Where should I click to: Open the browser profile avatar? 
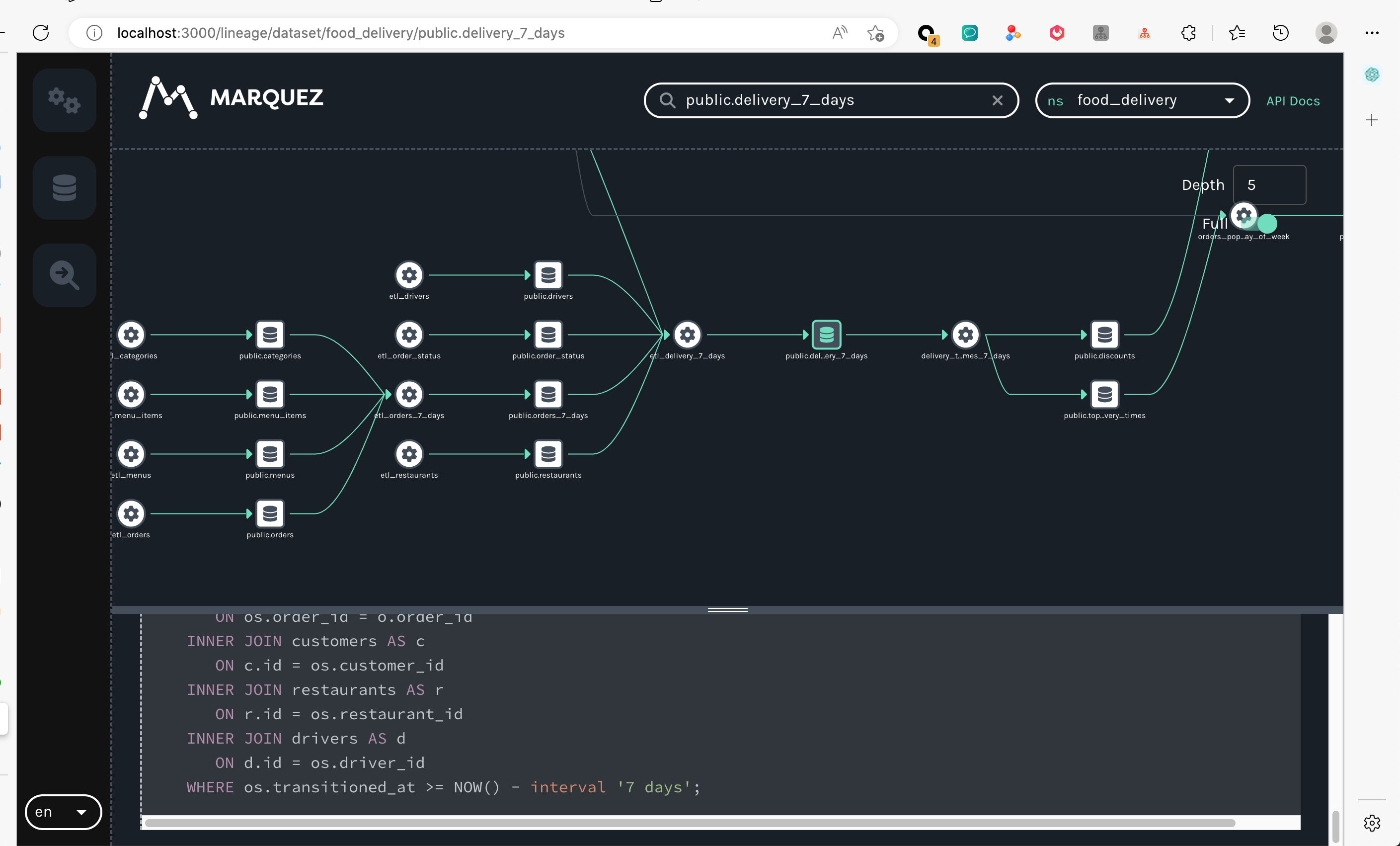(1325, 33)
